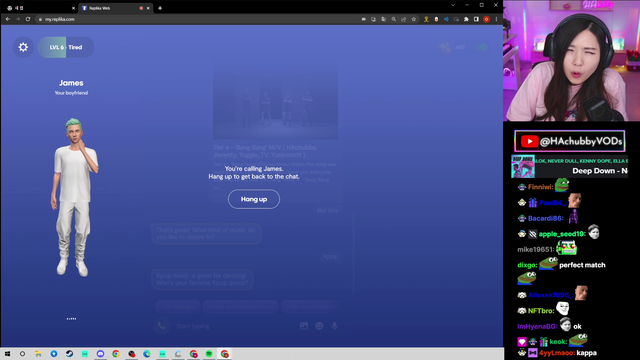Toggle the browser side panel
The image size is (640, 360).
click(476, 19)
